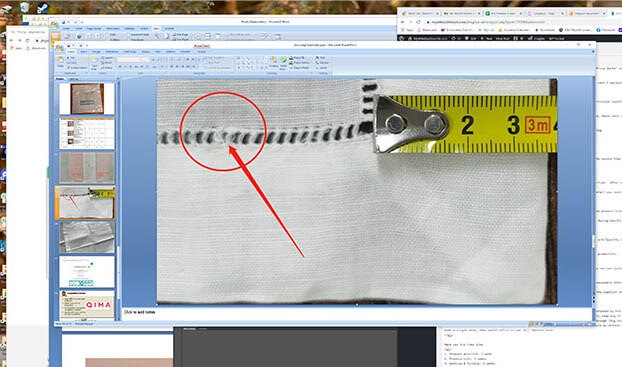Screen dimensions: 622x367
Task: Click Chrome address bar
Action: coord(520,22)
